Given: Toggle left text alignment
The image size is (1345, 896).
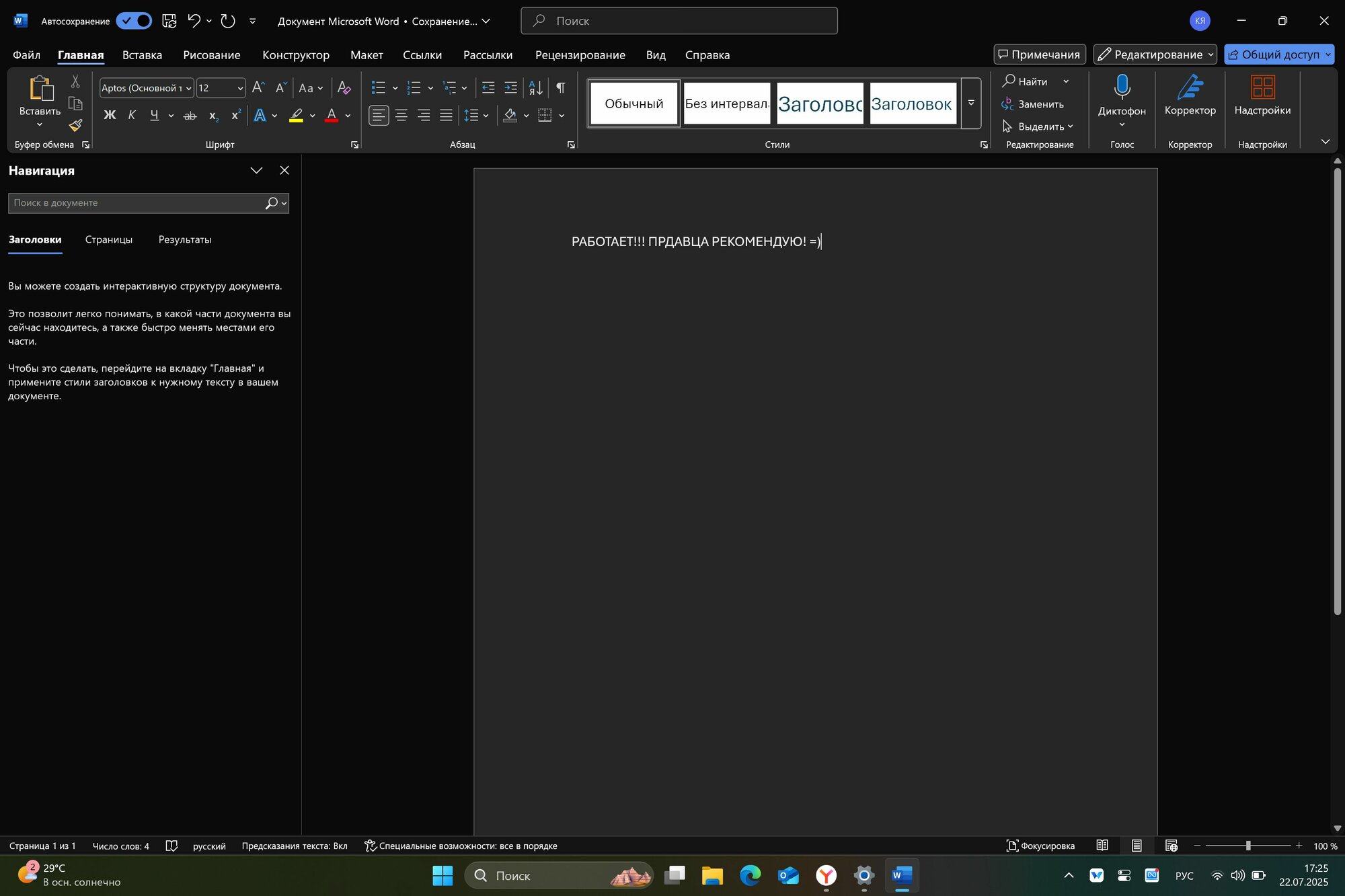Looking at the screenshot, I should pyautogui.click(x=379, y=116).
